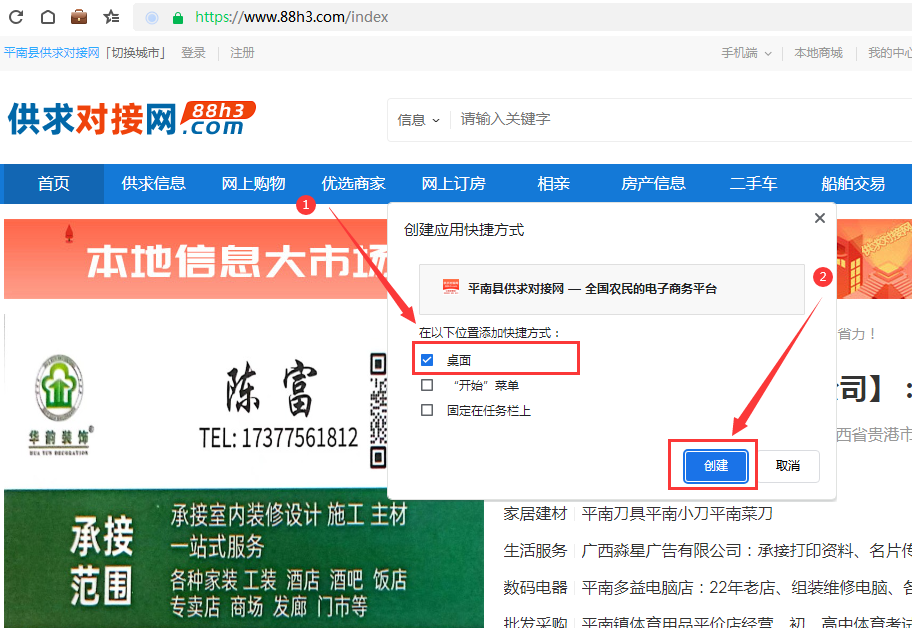This screenshot has width=912, height=628.
Task: Click the browser home icon
Action: (x=47, y=17)
